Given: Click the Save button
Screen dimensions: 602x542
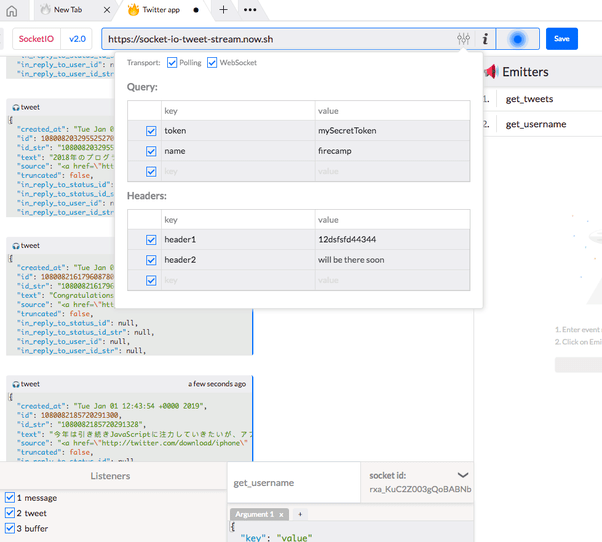Looking at the screenshot, I should pos(562,39).
